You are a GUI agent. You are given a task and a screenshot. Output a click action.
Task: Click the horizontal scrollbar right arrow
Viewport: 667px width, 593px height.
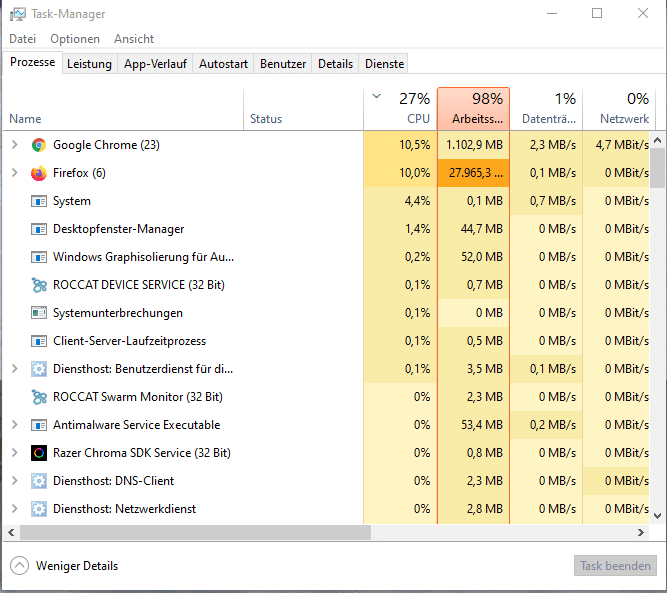(x=641, y=533)
